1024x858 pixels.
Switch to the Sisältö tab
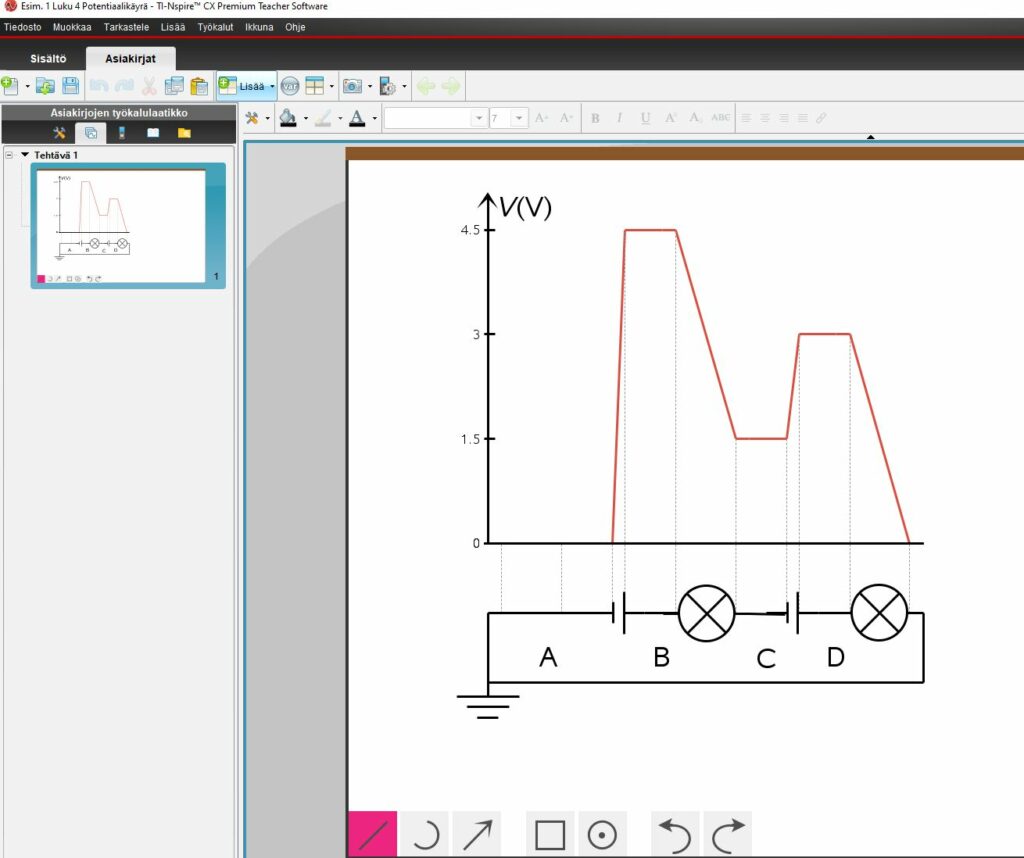click(x=48, y=59)
